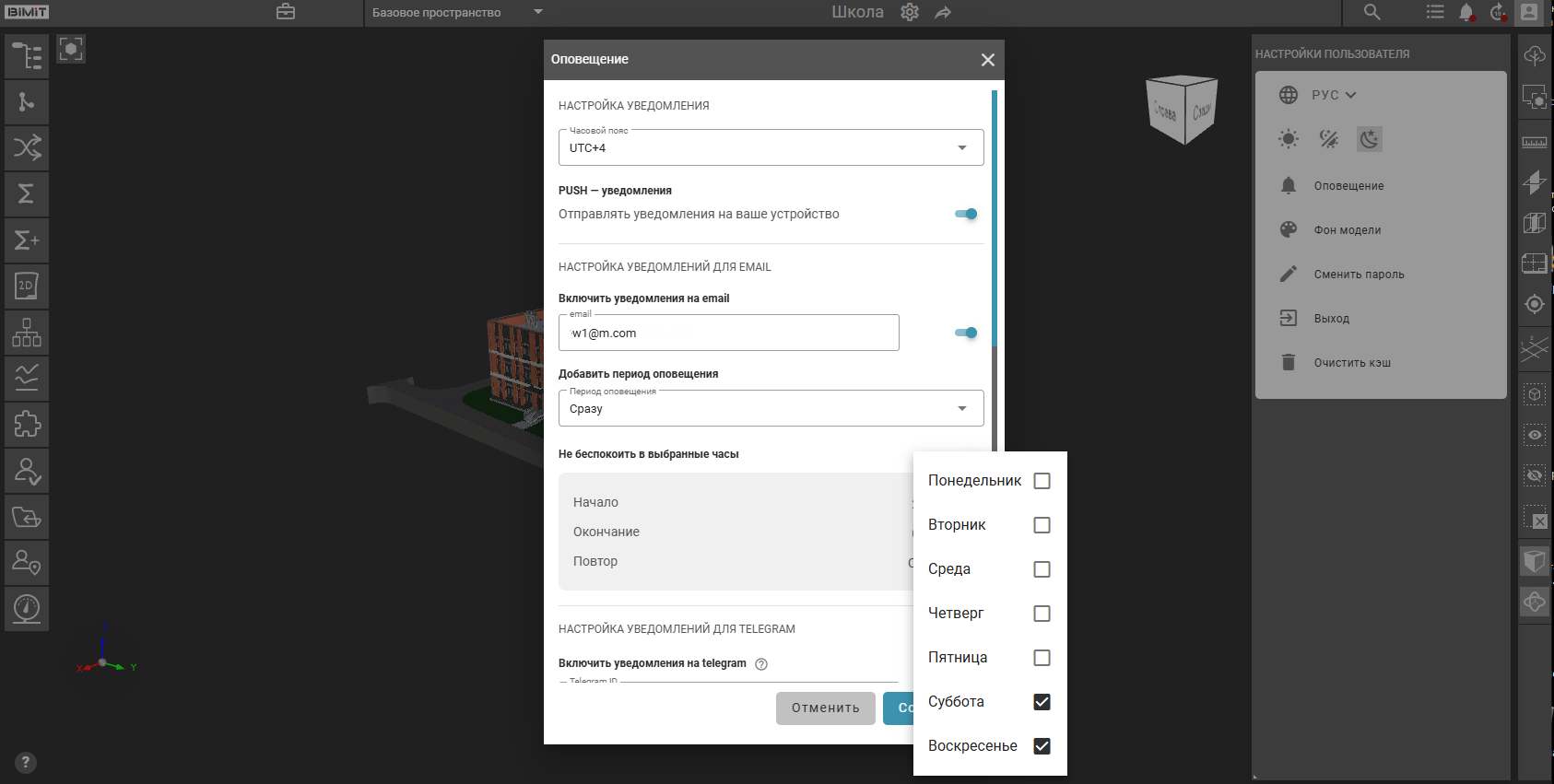Open project settings gear next to Школа

click(x=910, y=12)
